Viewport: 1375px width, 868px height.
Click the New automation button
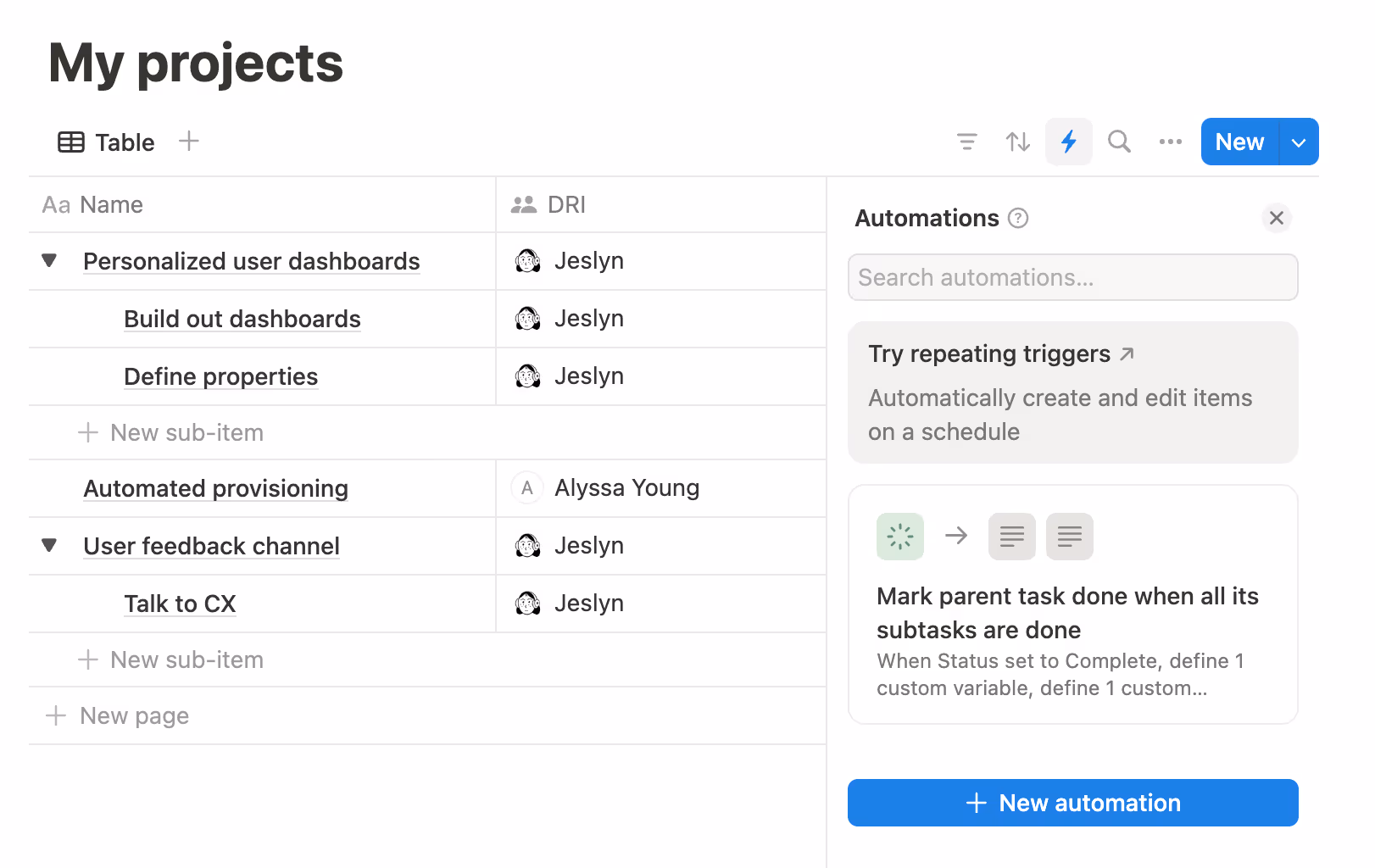[x=1072, y=803]
